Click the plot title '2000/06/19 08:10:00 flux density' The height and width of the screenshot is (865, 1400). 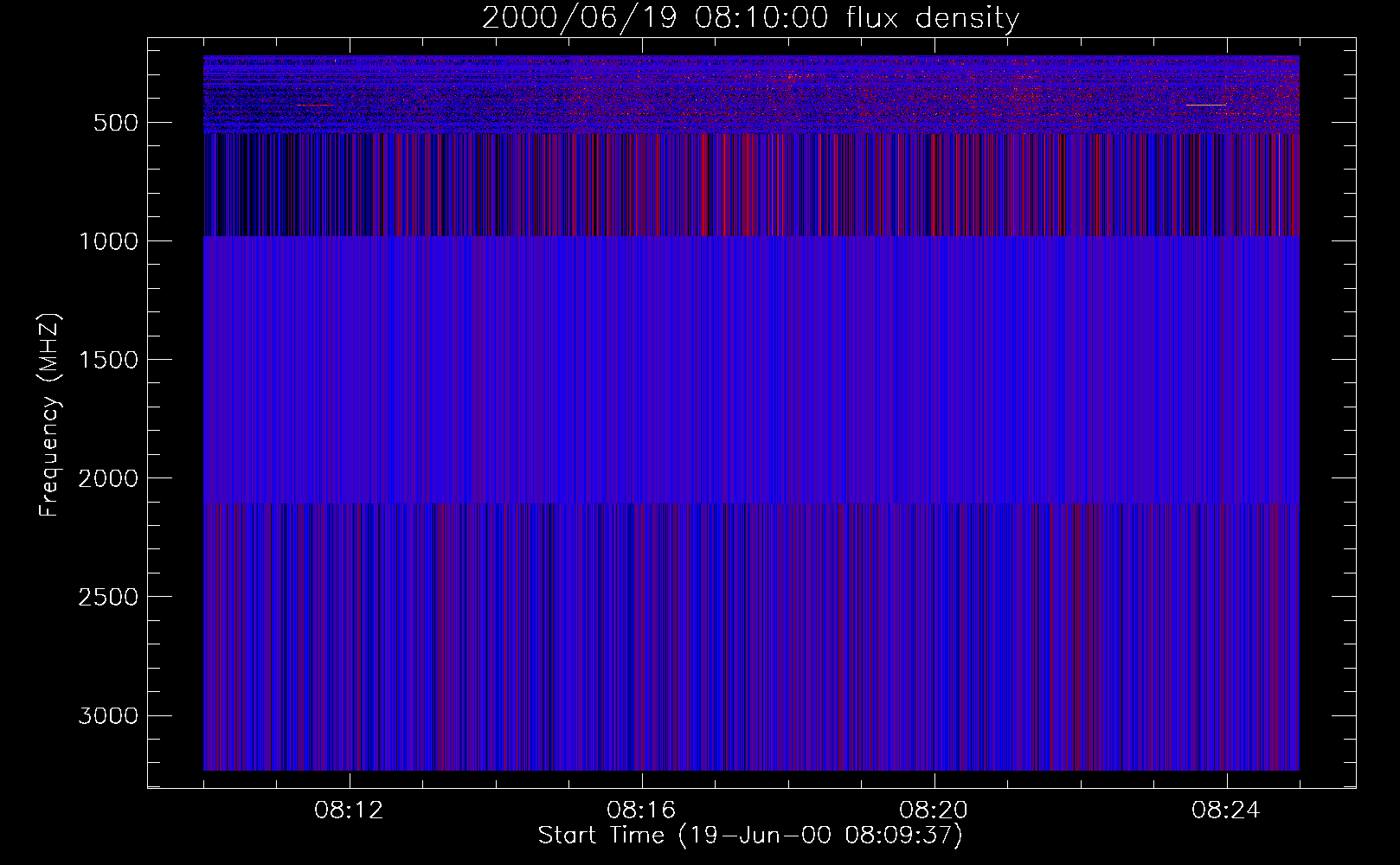(750, 18)
